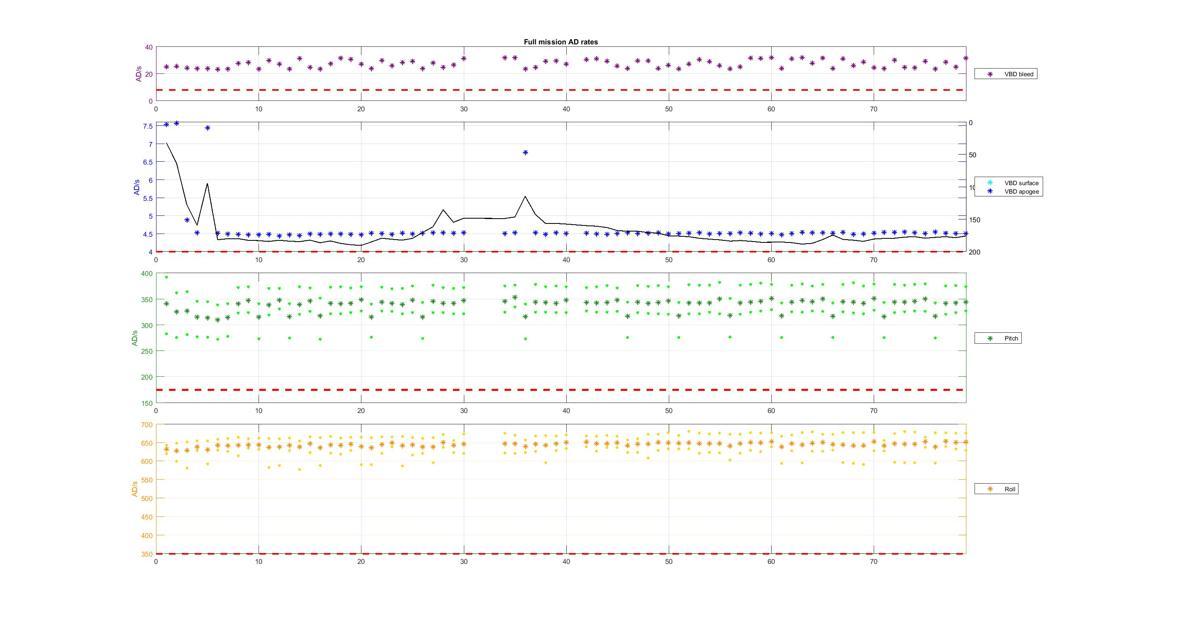1200x622 pixels.
Task: Click the 700 tick on the Roll axis
Action: [147, 425]
